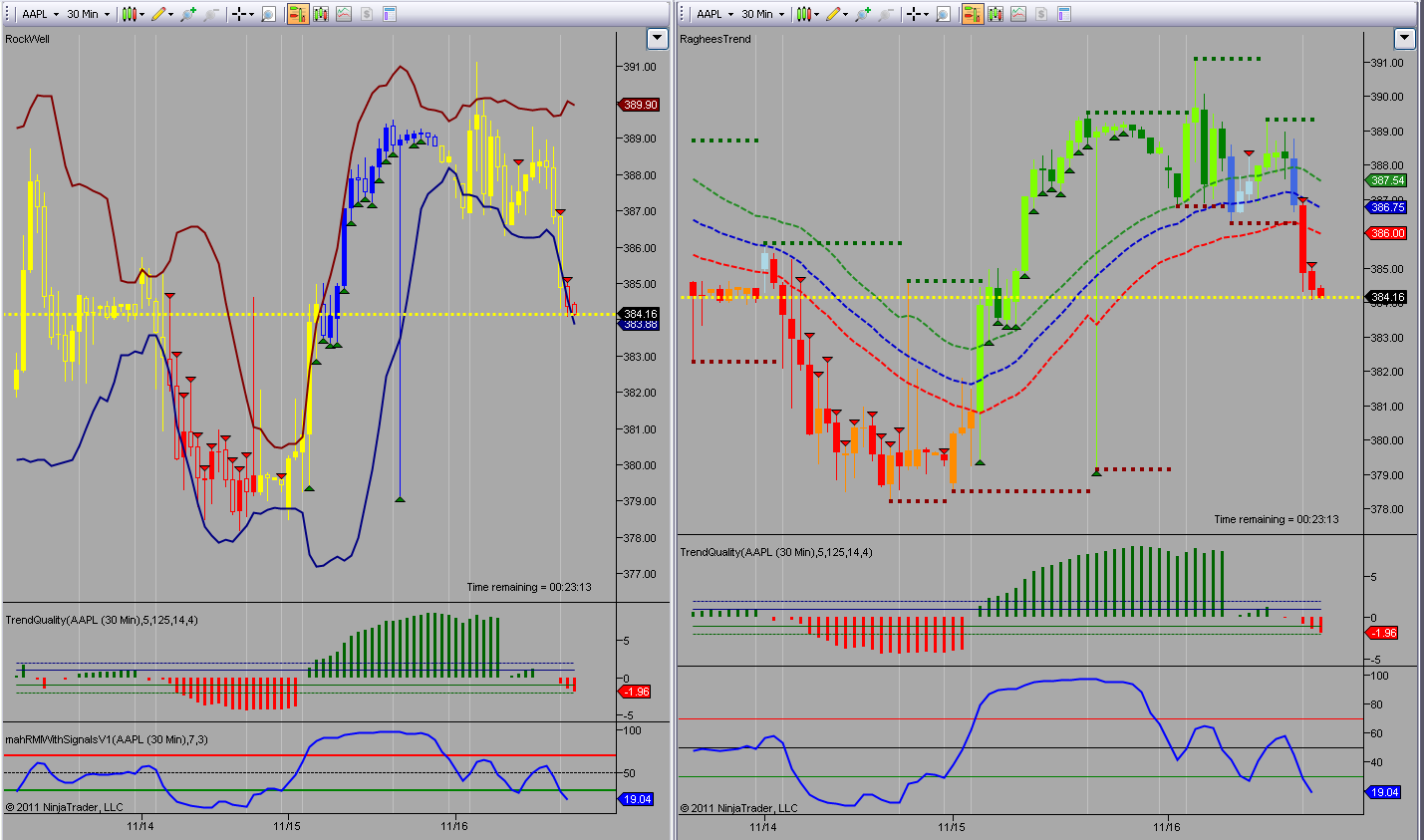Click the green 387.54 price marker
The height and width of the screenshot is (840, 1424).
[x=1387, y=180]
